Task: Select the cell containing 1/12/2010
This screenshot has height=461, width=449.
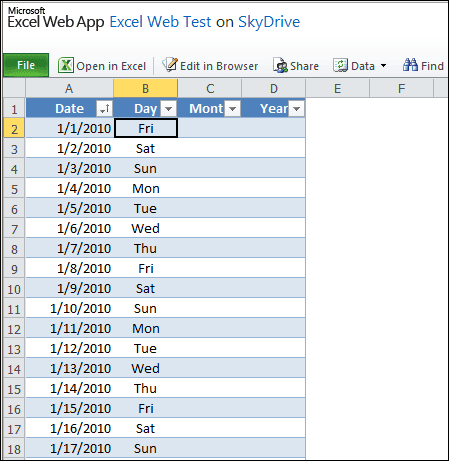Action: tap(69, 348)
